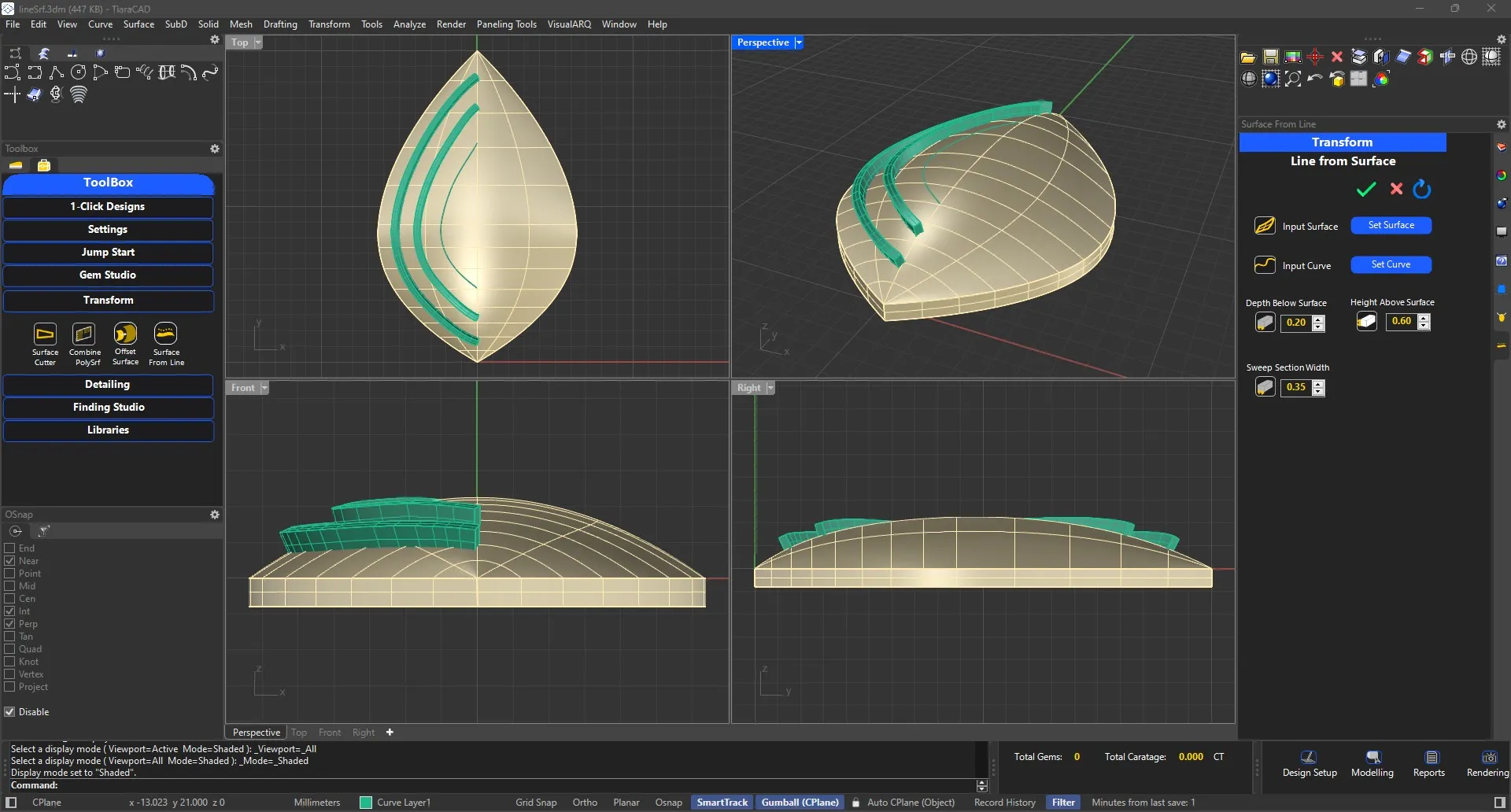Viewport: 1511px width, 812px height.
Task: Open the Paneling Tools menu
Action: coord(506,24)
